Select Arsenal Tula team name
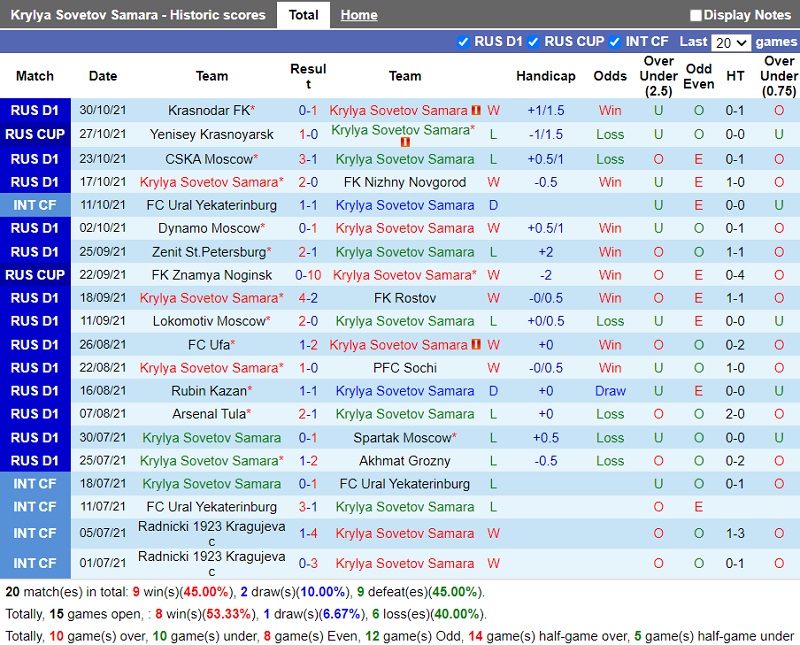 pos(209,414)
